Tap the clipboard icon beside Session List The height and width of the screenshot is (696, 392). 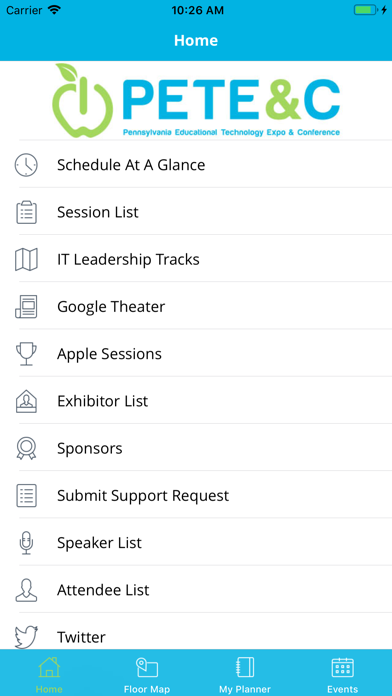[x=26, y=212]
